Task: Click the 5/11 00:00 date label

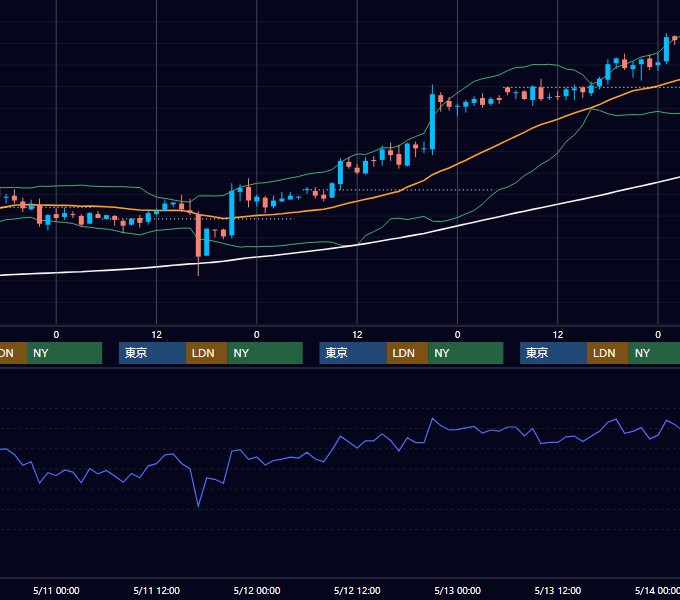Action: tap(56, 590)
